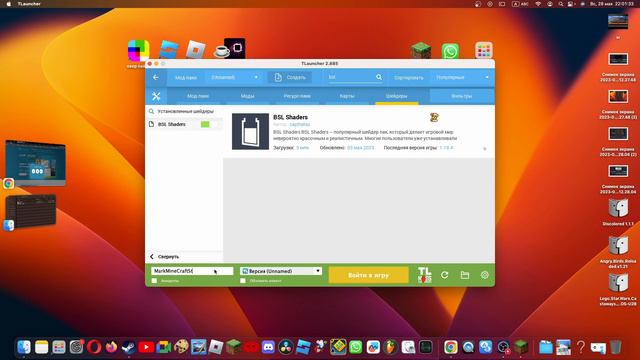
Task: Open the coffee cup Java desktop icon
Action: click(221, 51)
